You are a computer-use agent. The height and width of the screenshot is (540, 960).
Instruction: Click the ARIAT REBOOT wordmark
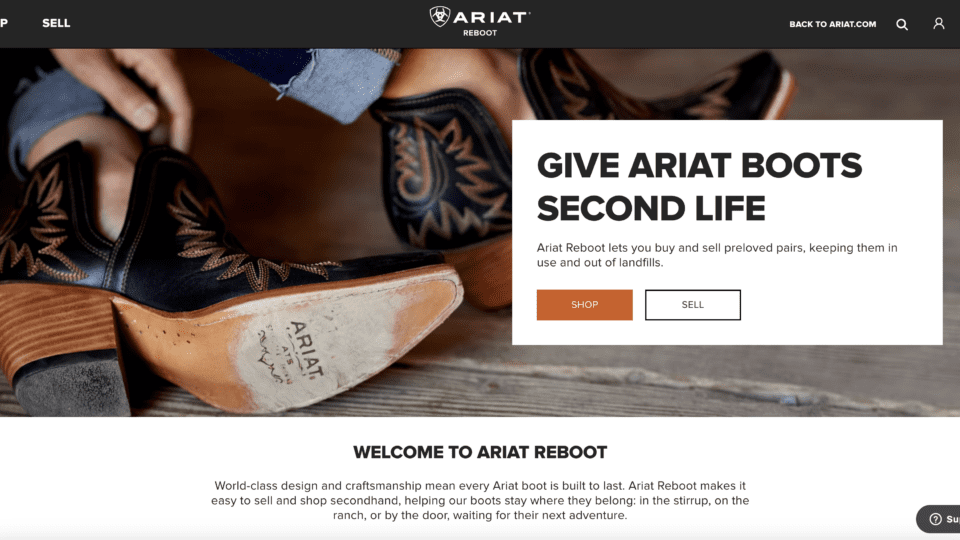(x=480, y=21)
